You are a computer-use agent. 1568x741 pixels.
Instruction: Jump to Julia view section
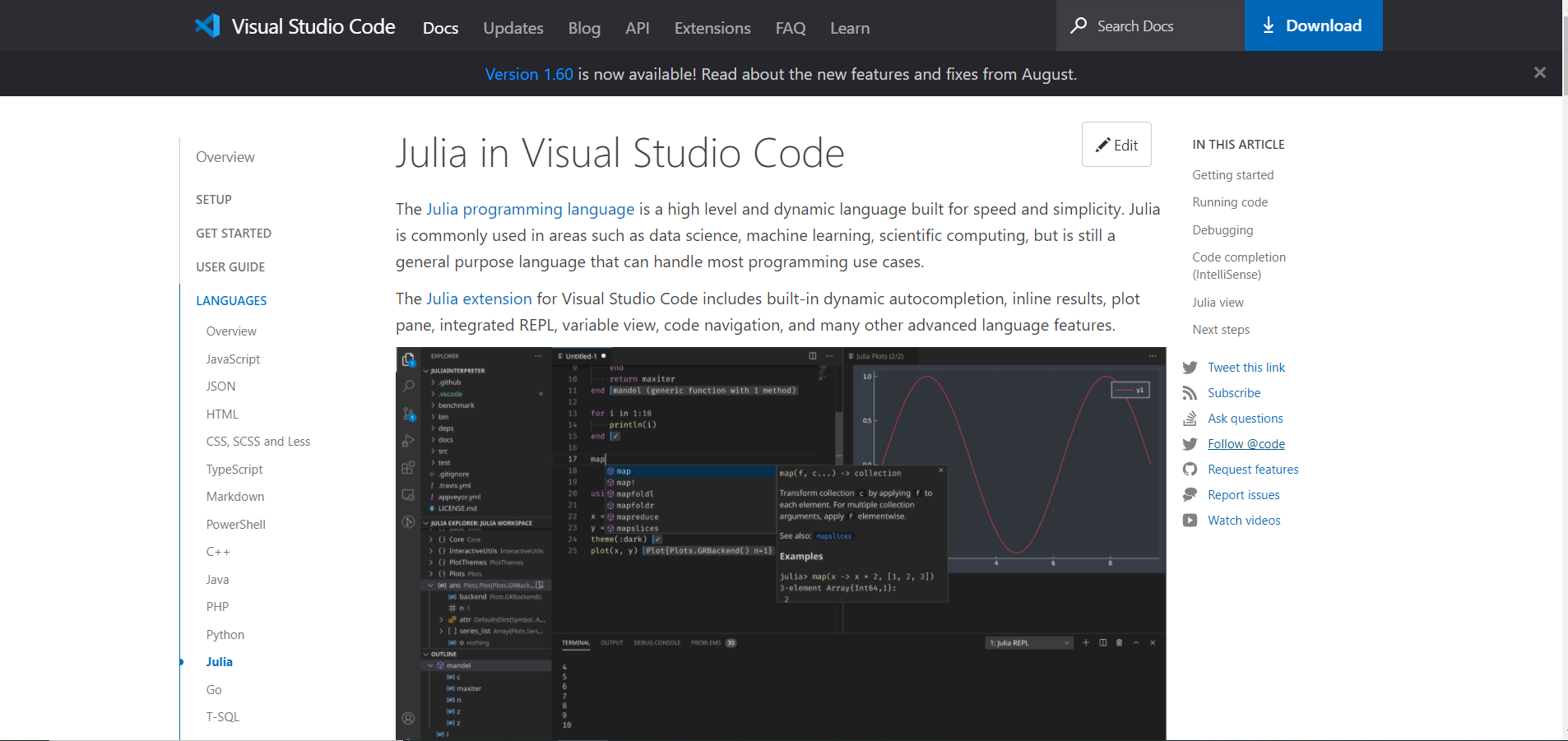1218,303
